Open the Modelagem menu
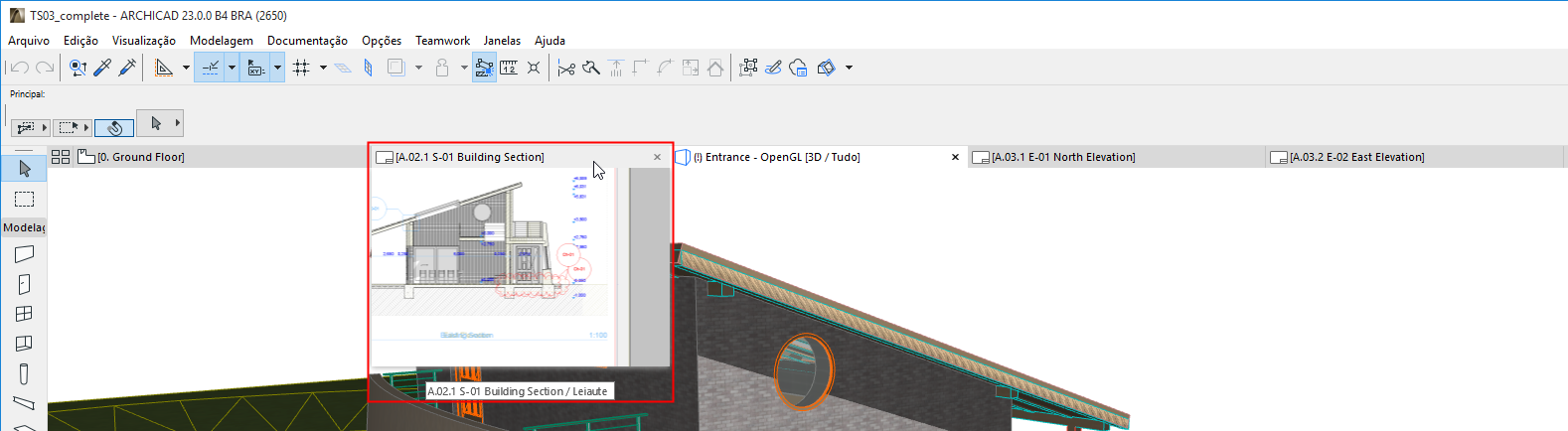Screen dimensions: 1568x431 tap(222, 41)
